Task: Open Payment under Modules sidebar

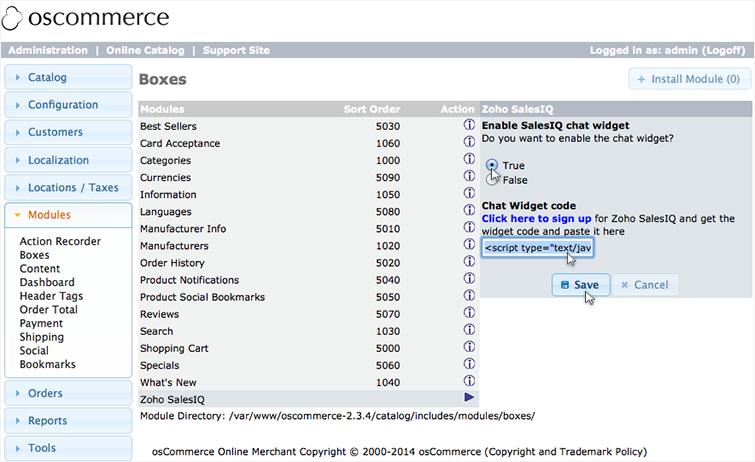Action: coord(41,323)
